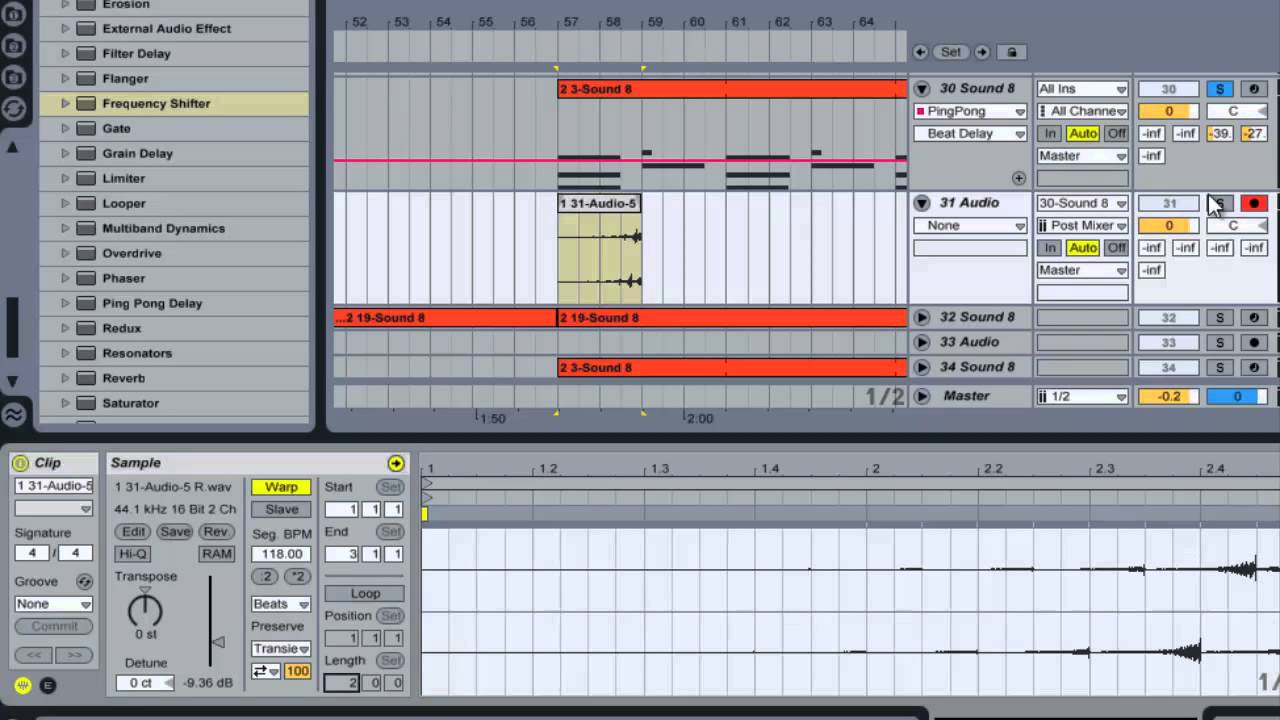Click the Phaser device folder icon
1280x720 pixels.
tap(86, 278)
